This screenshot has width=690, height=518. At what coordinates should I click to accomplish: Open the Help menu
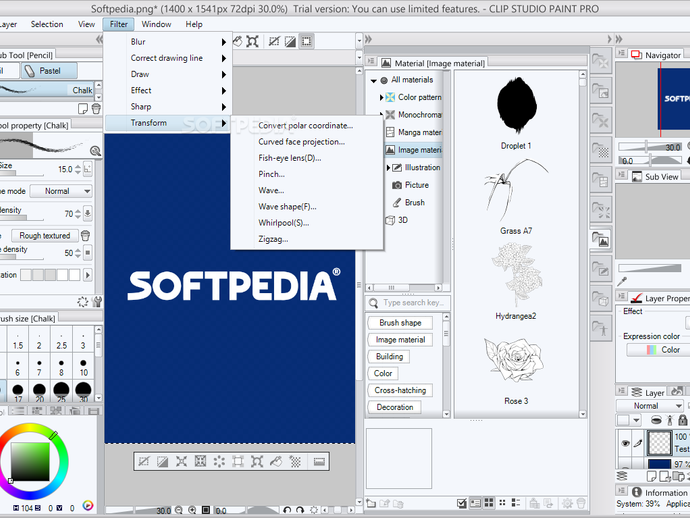(194, 24)
